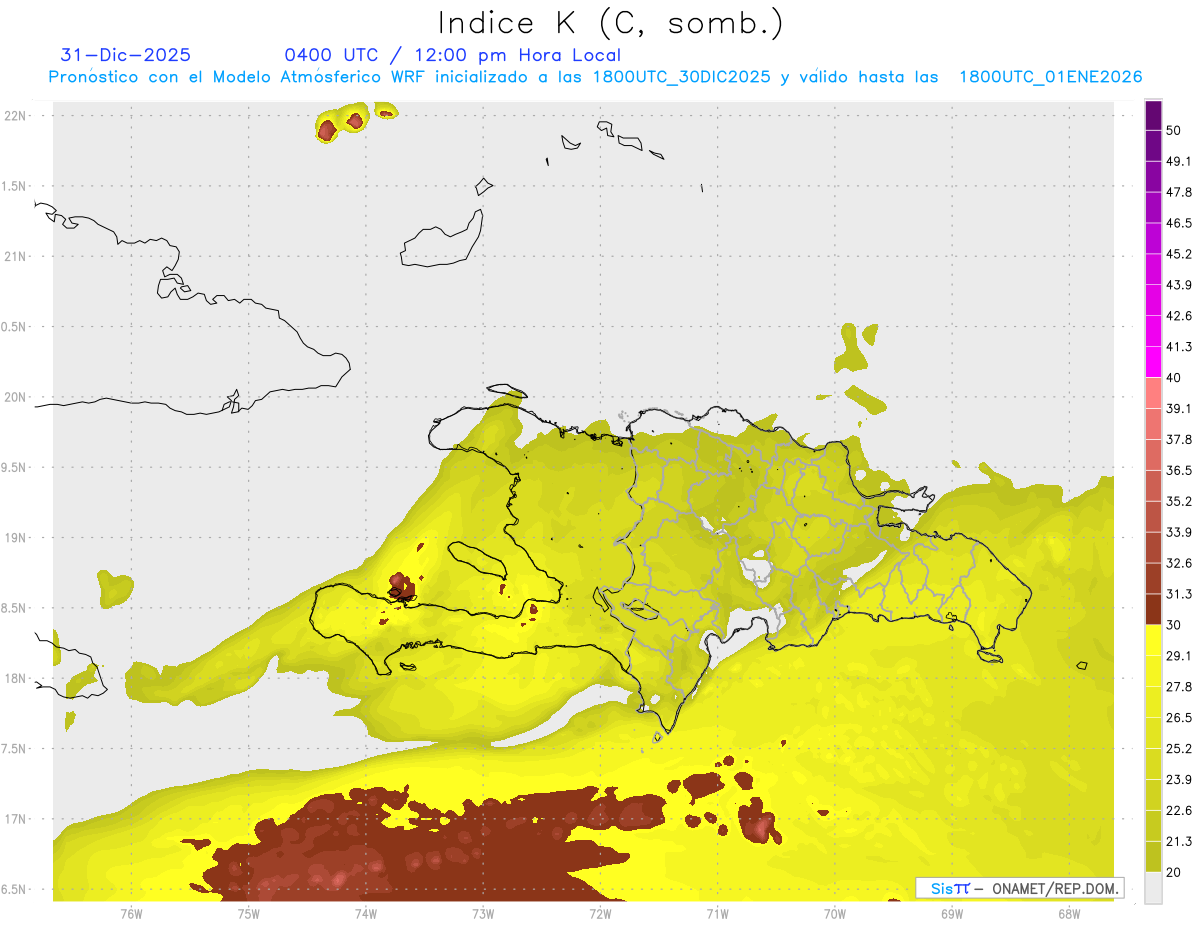Select the colorbar value "47.8"

pyautogui.click(x=1179, y=192)
